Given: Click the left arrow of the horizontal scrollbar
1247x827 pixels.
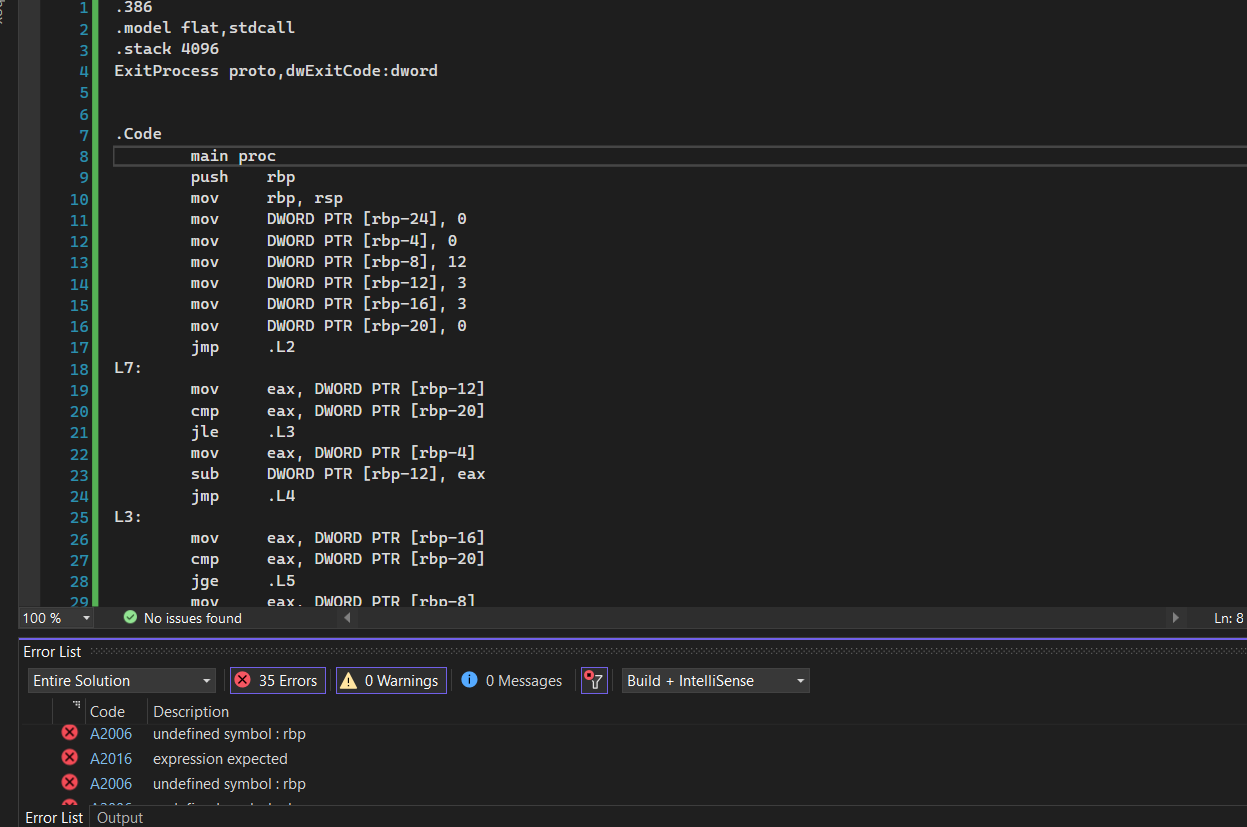Looking at the screenshot, I should coord(348,618).
